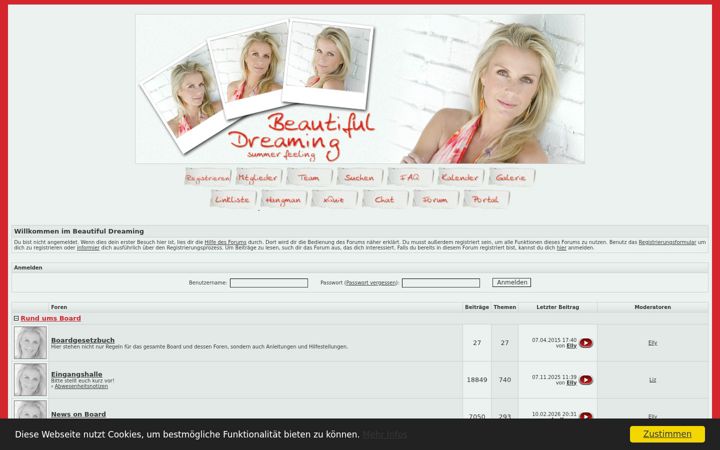Click the Passwort vergessen link
Image resolution: width=720 pixels, height=450 pixels.
371,283
